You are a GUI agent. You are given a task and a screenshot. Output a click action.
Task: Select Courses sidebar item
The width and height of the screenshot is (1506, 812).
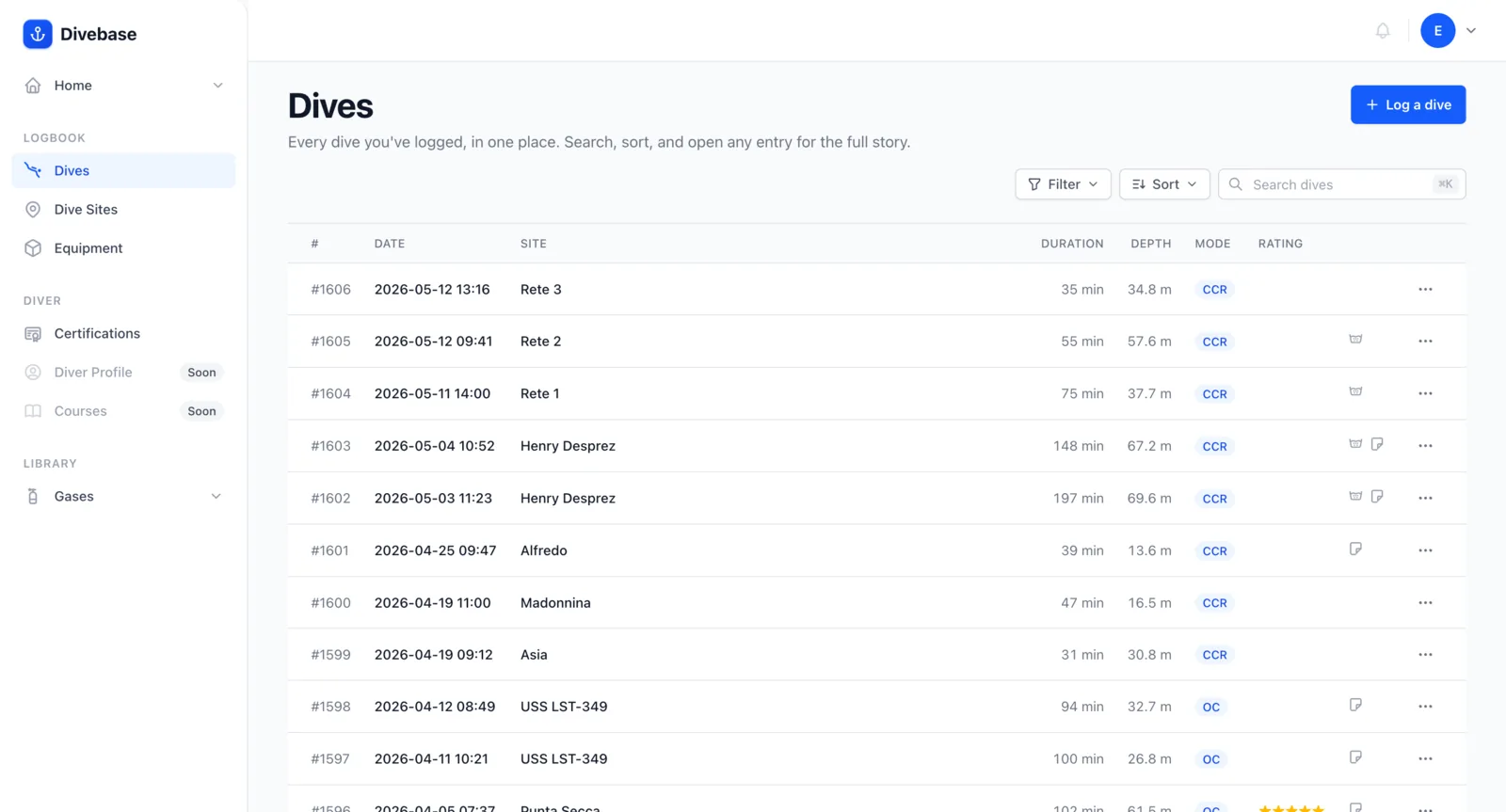pyautogui.click(x=123, y=411)
